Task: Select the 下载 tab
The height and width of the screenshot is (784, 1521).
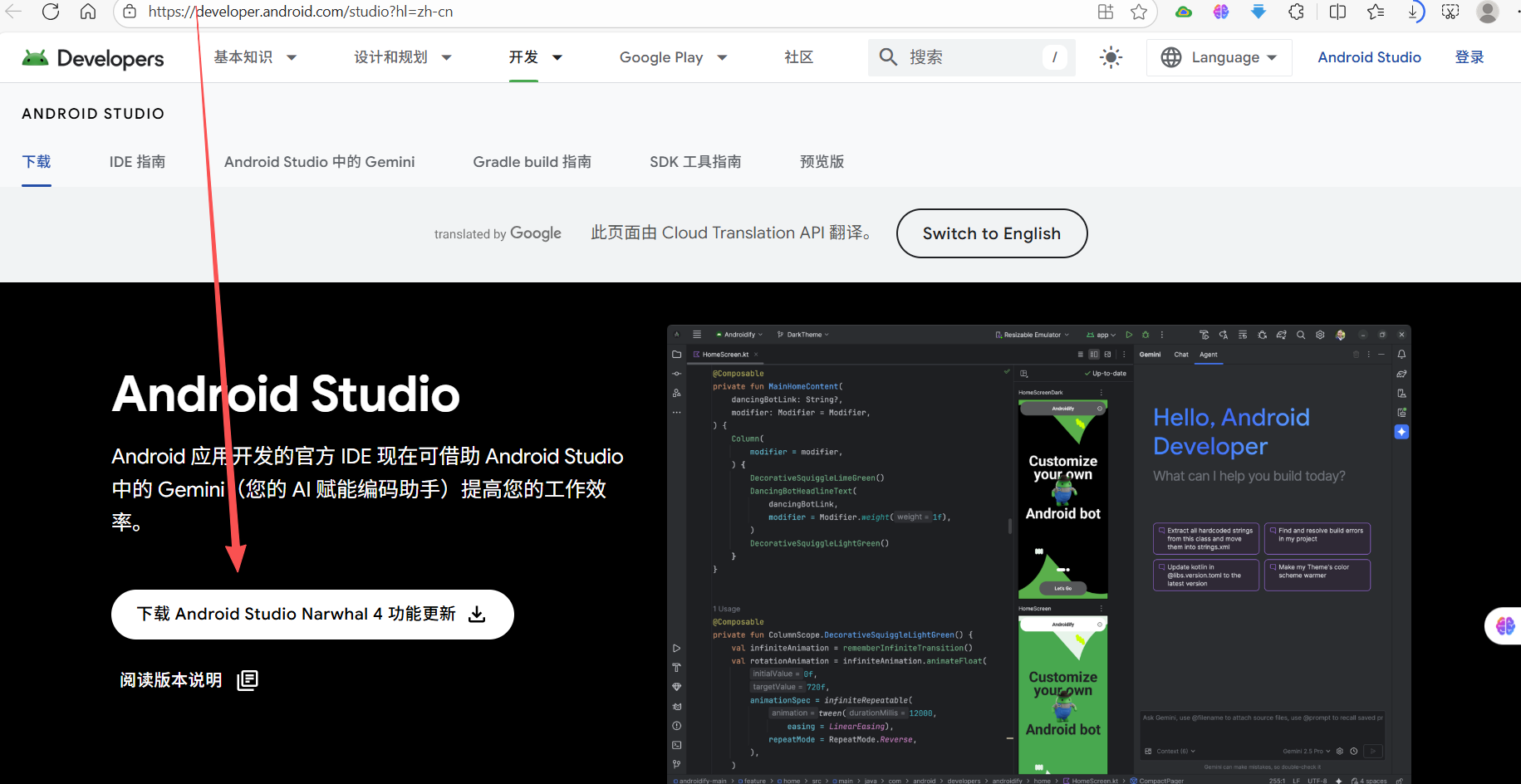Action: coord(37,162)
